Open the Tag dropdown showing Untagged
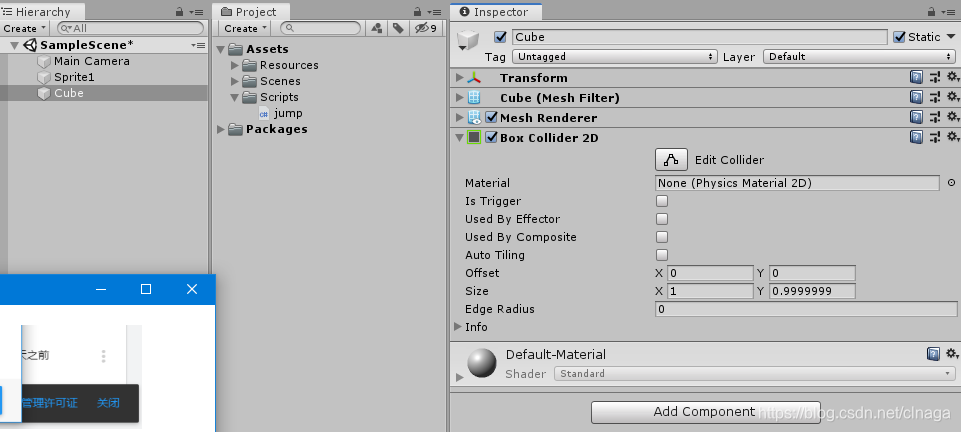 coord(615,56)
